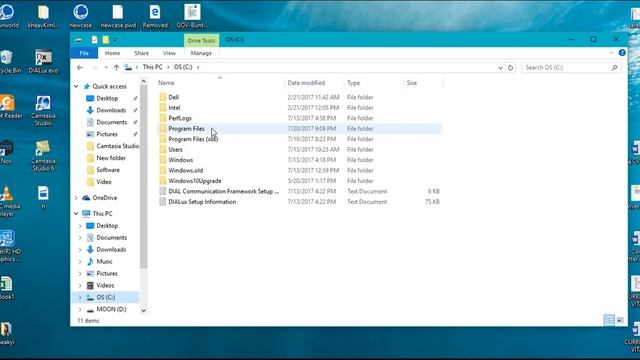Open DIALux evo desktop shortcut
This screenshot has width=640, height=360.
(x=43, y=62)
